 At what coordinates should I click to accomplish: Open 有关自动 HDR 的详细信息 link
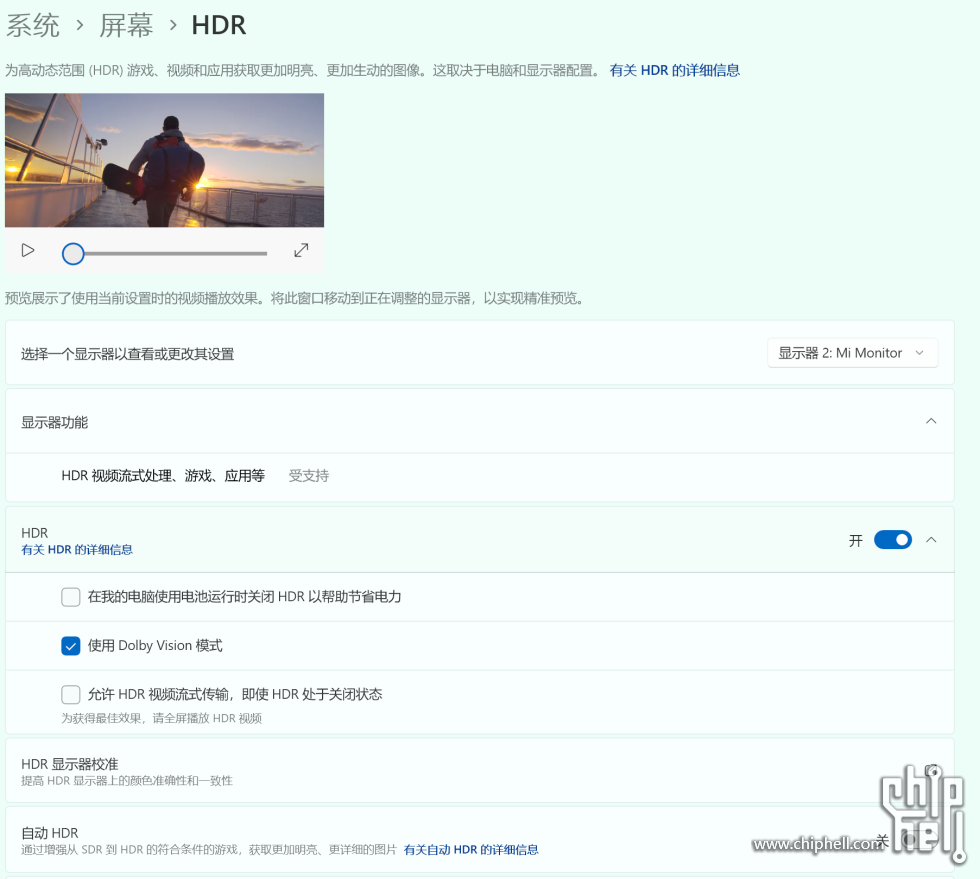point(471,850)
